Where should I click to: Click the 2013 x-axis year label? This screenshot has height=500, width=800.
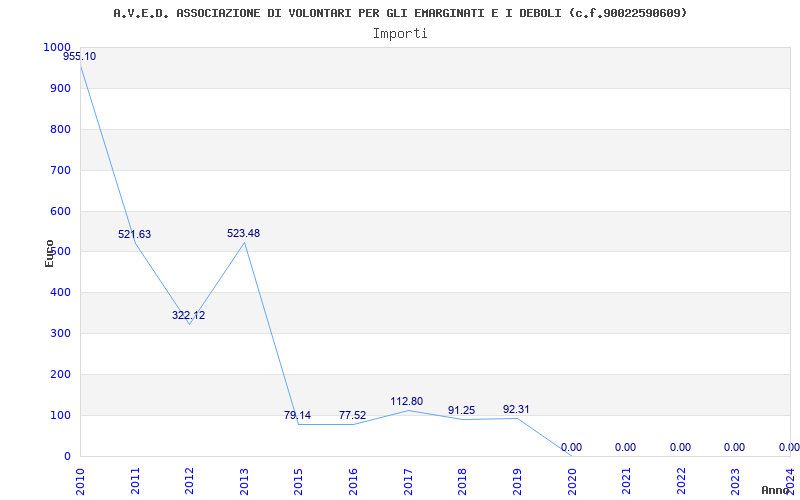coord(244,478)
